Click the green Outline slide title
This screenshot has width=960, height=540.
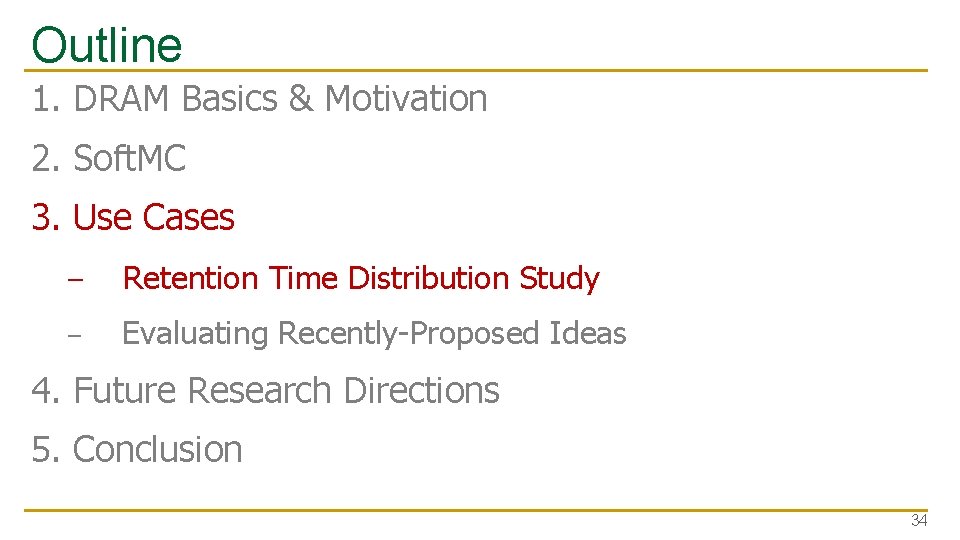click(x=107, y=45)
